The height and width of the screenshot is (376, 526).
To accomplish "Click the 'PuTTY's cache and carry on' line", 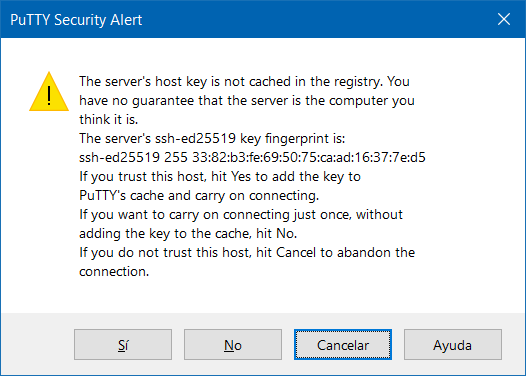I will [199, 196].
